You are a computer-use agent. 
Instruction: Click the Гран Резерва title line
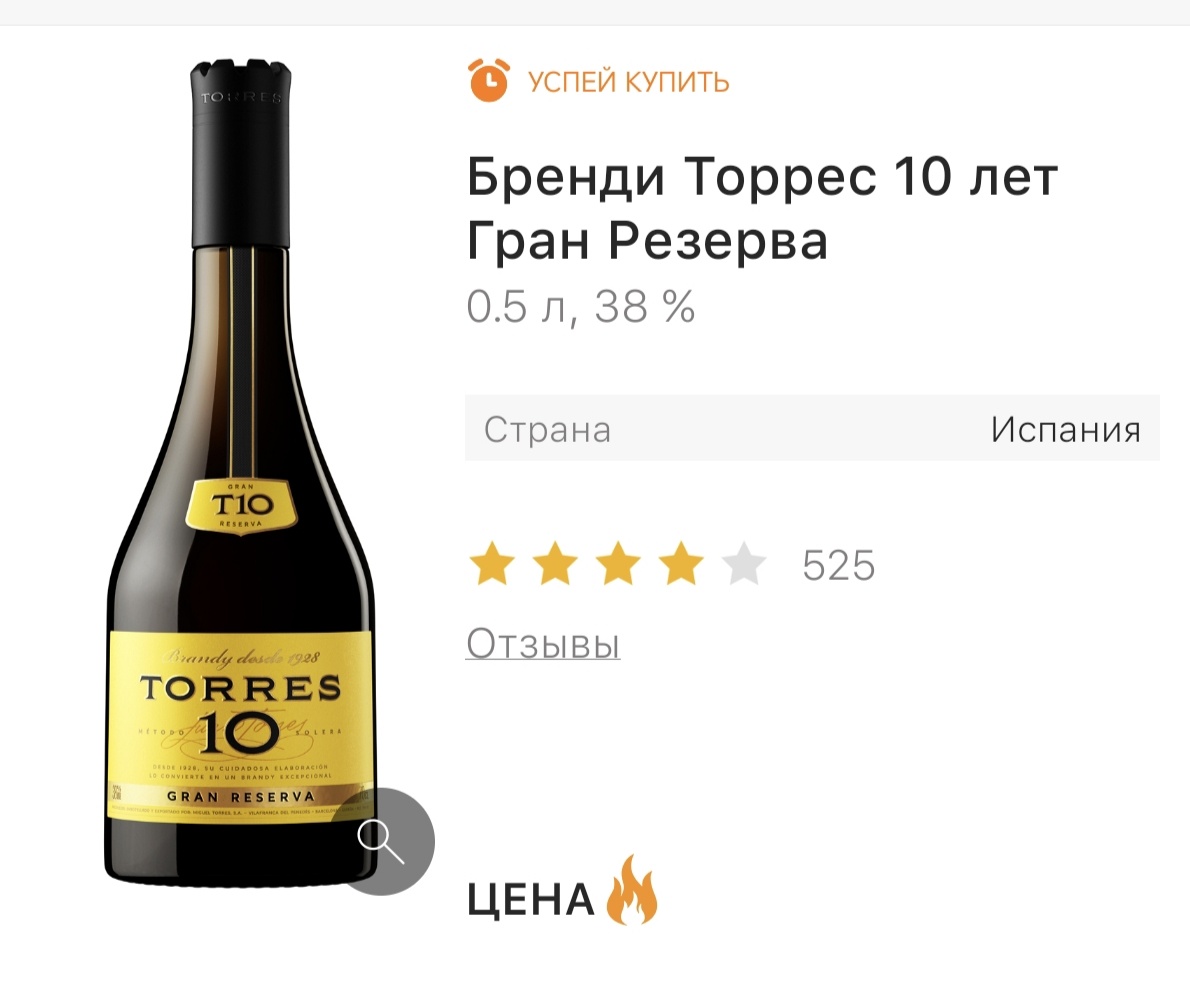[647, 243]
